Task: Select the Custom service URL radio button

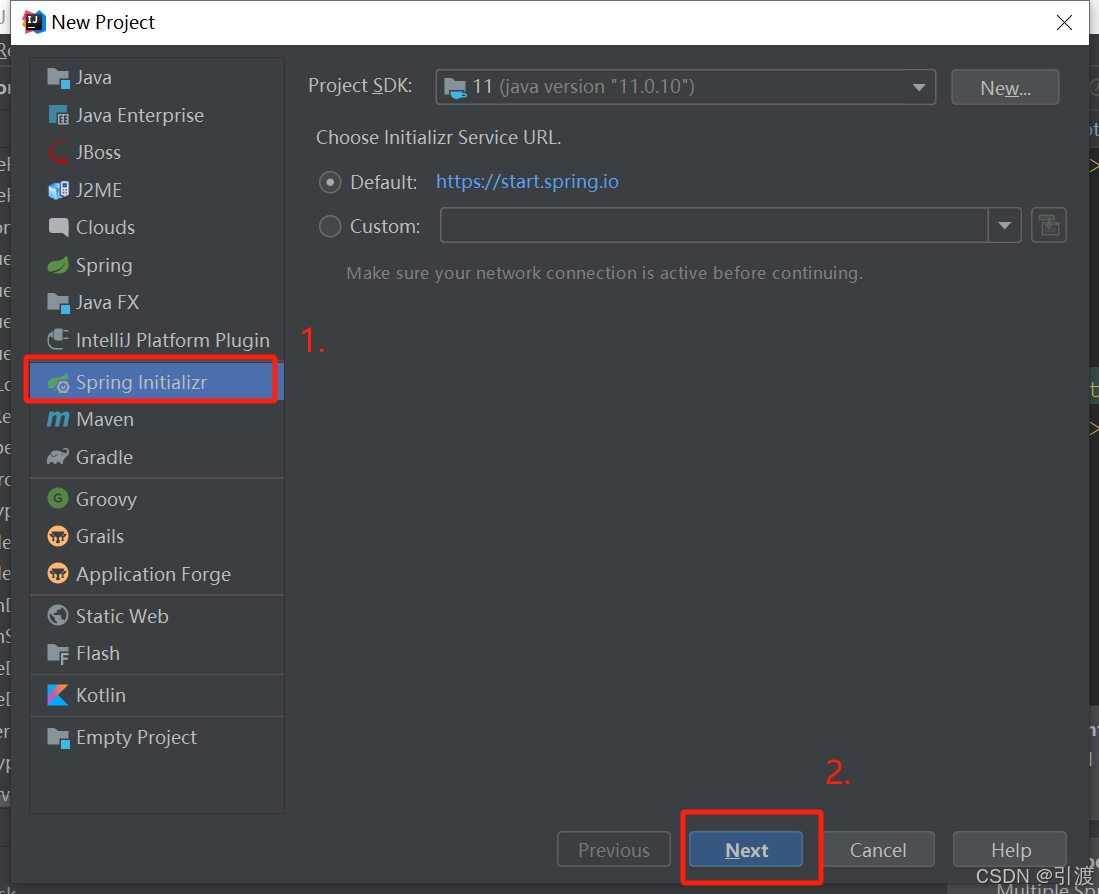Action: tap(330, 226)
